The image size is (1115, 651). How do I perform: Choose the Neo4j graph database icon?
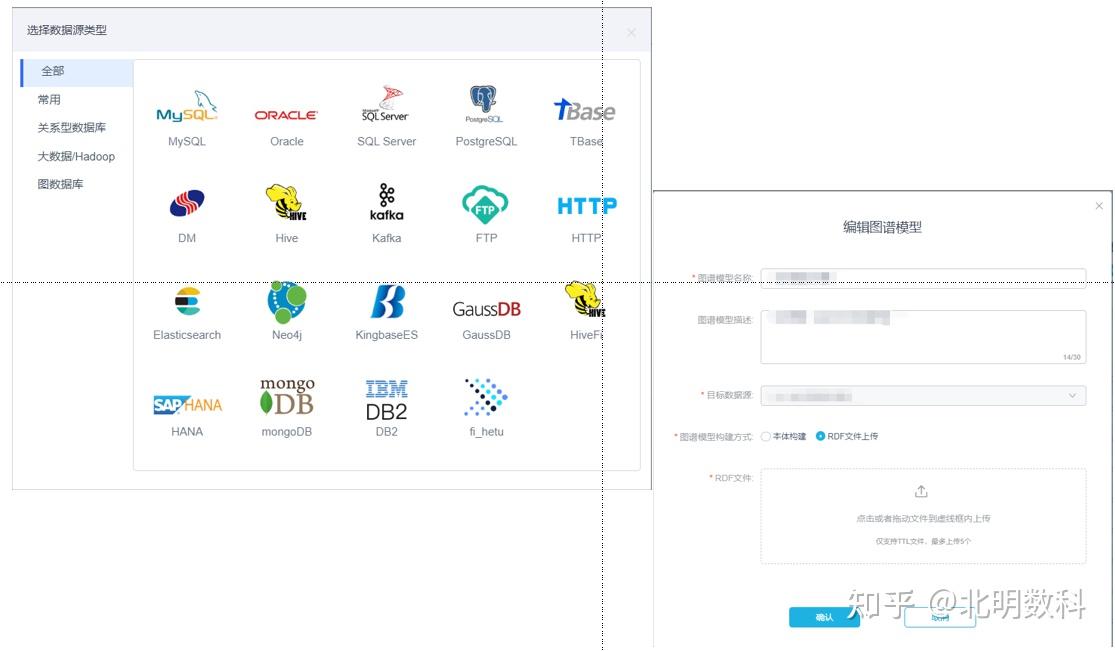(287, 301)
